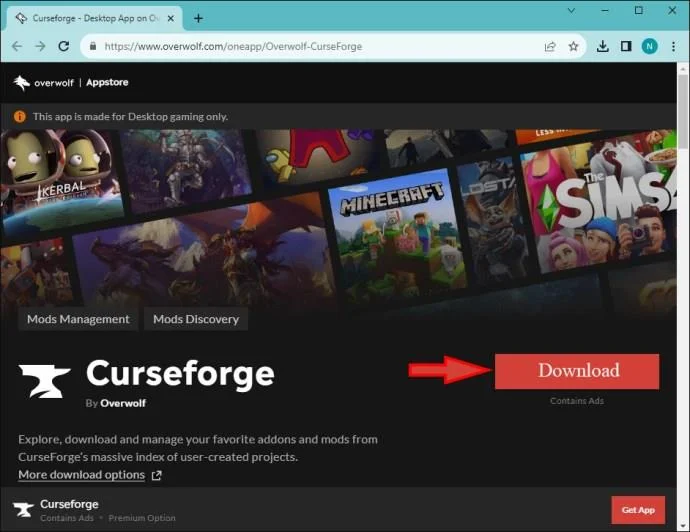Image resolution: width=690 pixels, height=532 pixels.
Task: Click the Mods Discovery tag
Action: [x=196, y=319]
